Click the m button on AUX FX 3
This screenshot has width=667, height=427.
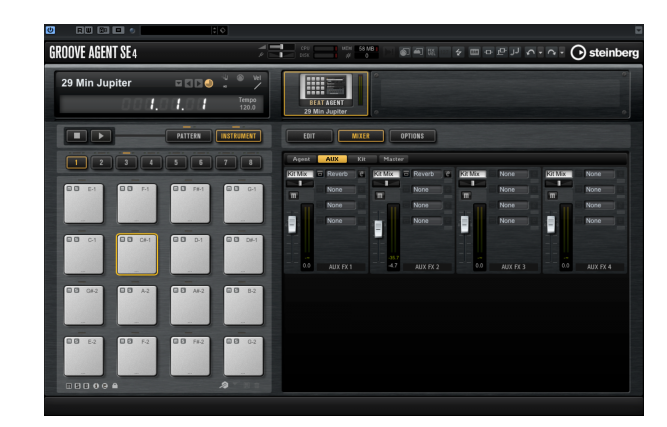tap(465, 196)
